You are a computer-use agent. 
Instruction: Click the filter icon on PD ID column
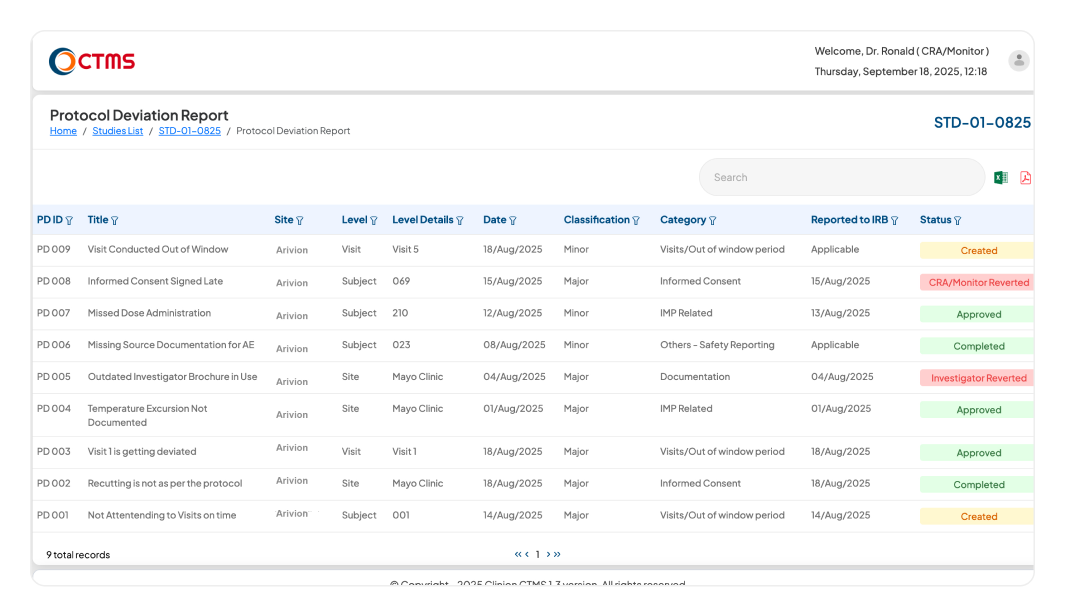coord(70,219)
